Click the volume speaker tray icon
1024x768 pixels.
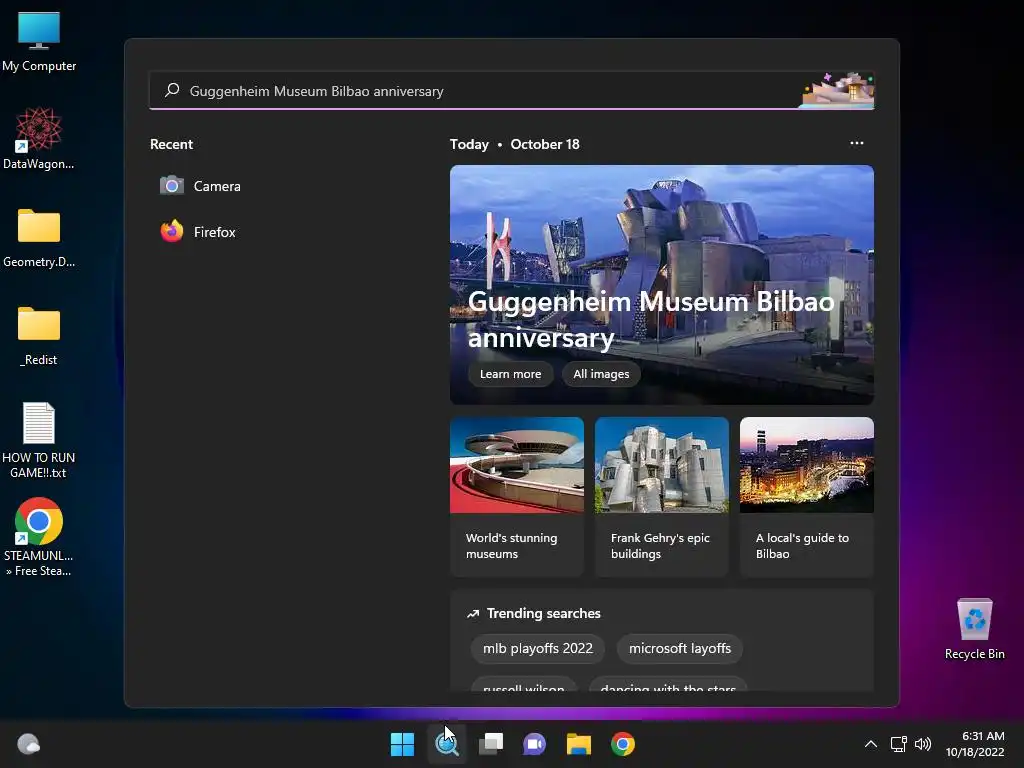pos(923,744)
